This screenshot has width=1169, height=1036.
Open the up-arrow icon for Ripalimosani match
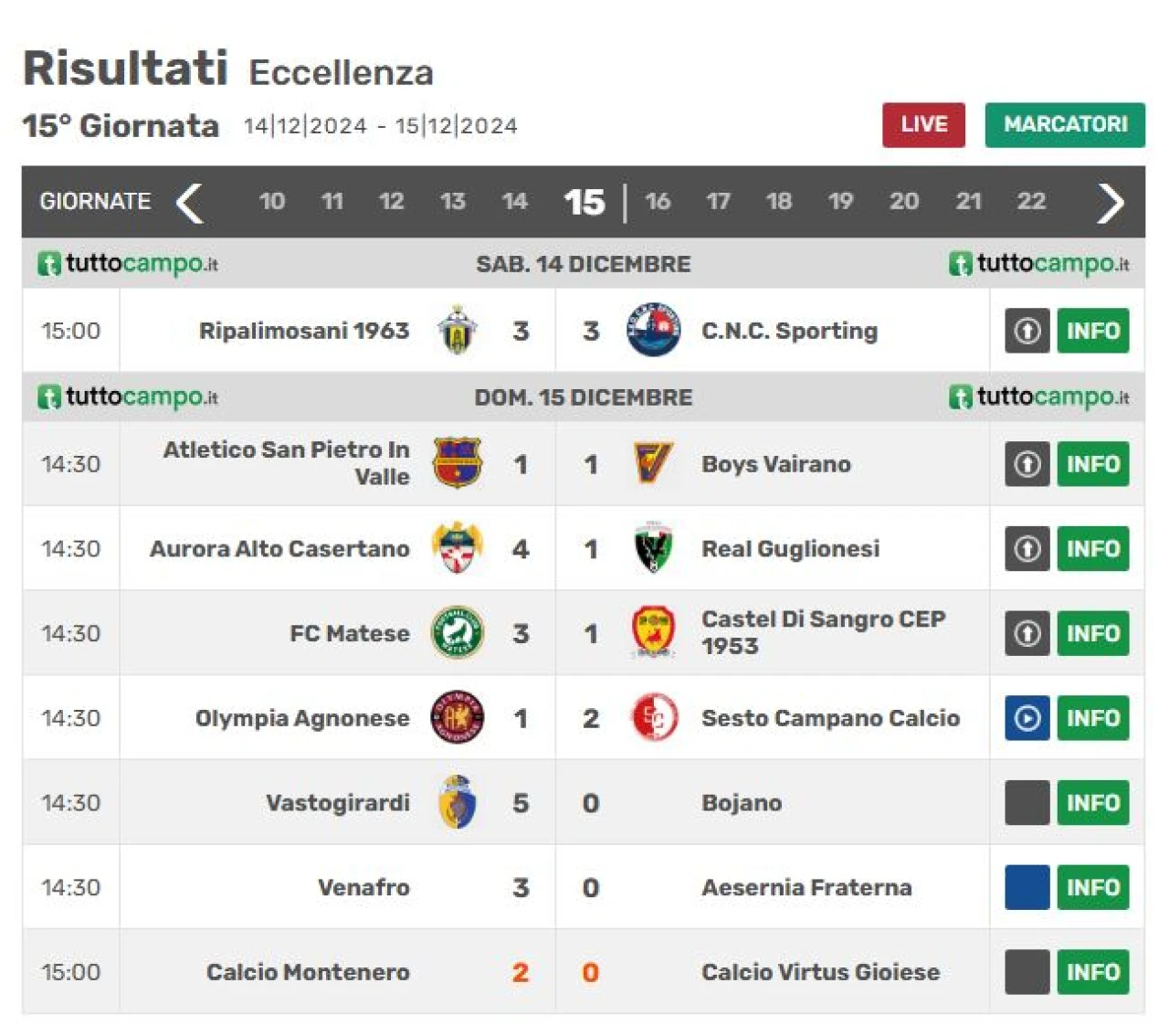click(x=1027, y=331)
